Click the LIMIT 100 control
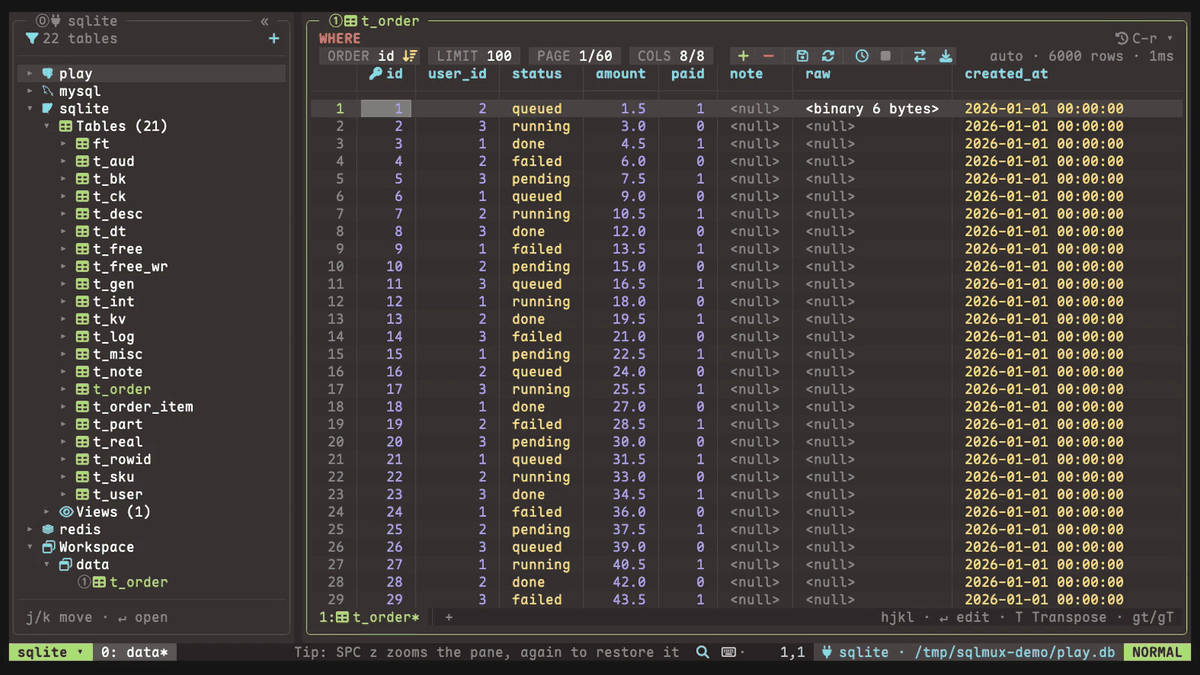The image size is (1200, 675). click(474, 56)
